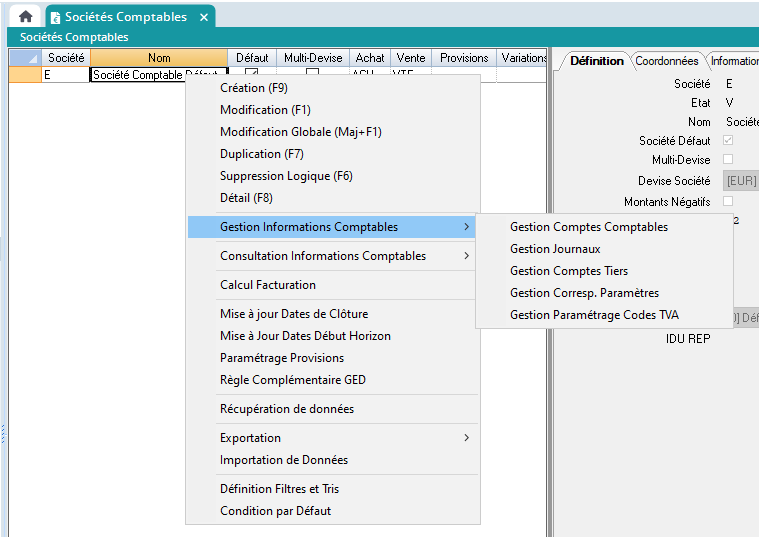Open Gestion Comptes Tiers
This screenshot has height=537, width=759.
coord(569,271)
